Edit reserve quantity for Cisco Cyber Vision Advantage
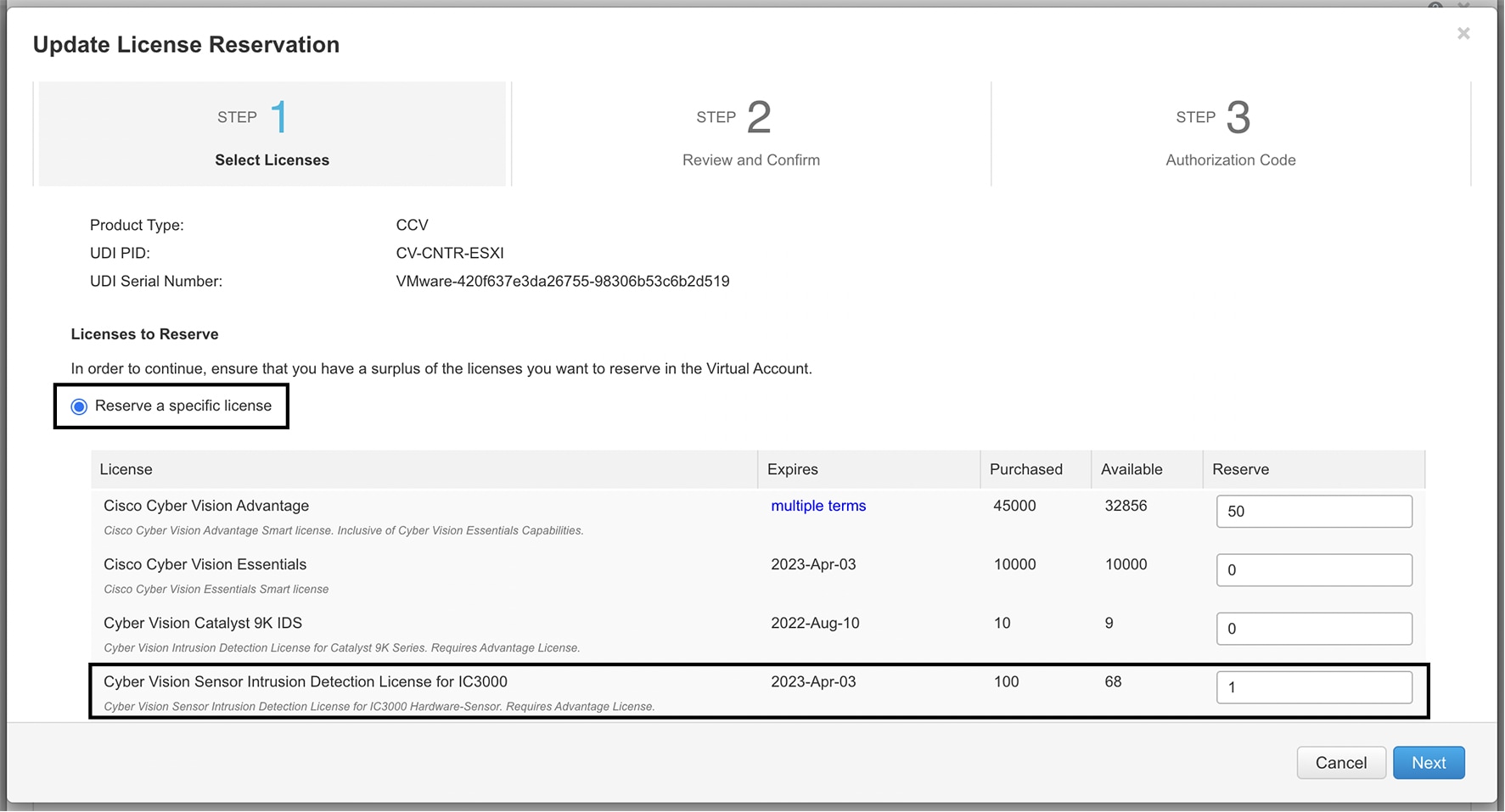The image size is (1505, 812). (1314, 512)
